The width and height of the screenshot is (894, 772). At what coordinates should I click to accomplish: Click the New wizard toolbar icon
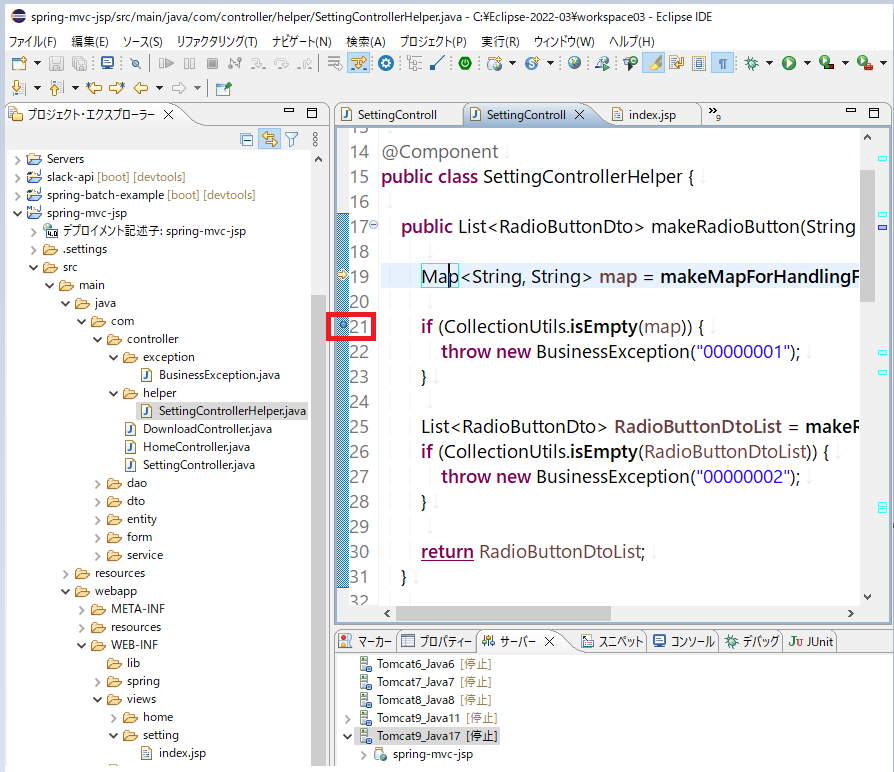coord(19,63)
